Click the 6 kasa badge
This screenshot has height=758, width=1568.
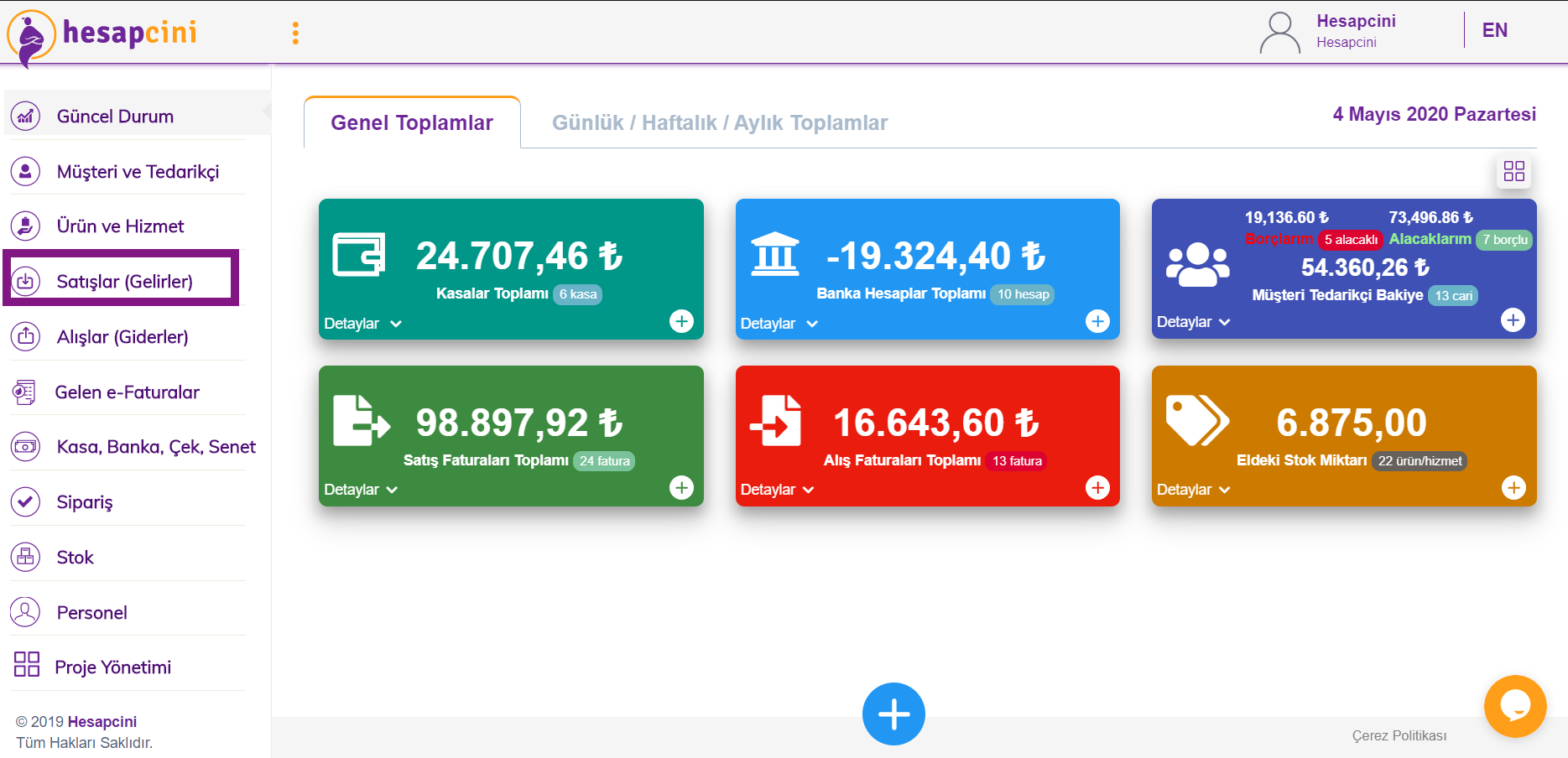click(578, 294)
